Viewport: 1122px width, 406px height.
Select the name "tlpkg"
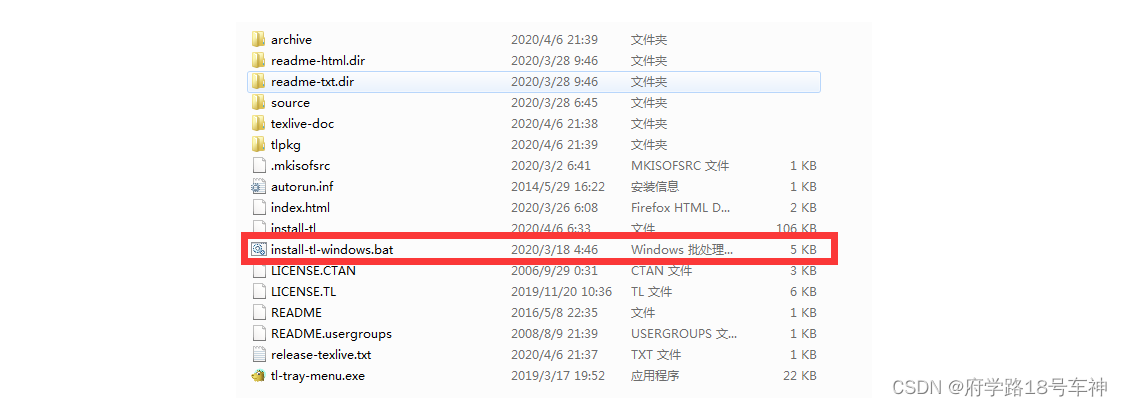(286, 145)
